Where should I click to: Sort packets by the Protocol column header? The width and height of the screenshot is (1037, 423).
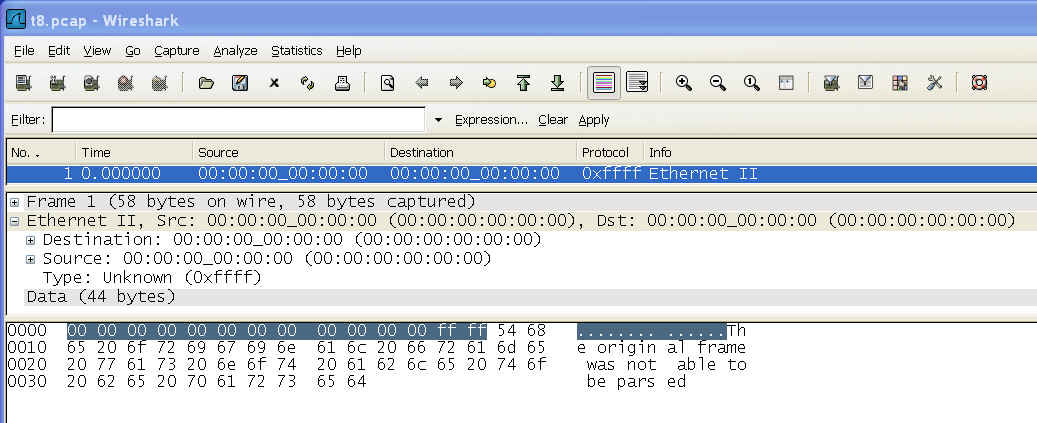[605, 152]
